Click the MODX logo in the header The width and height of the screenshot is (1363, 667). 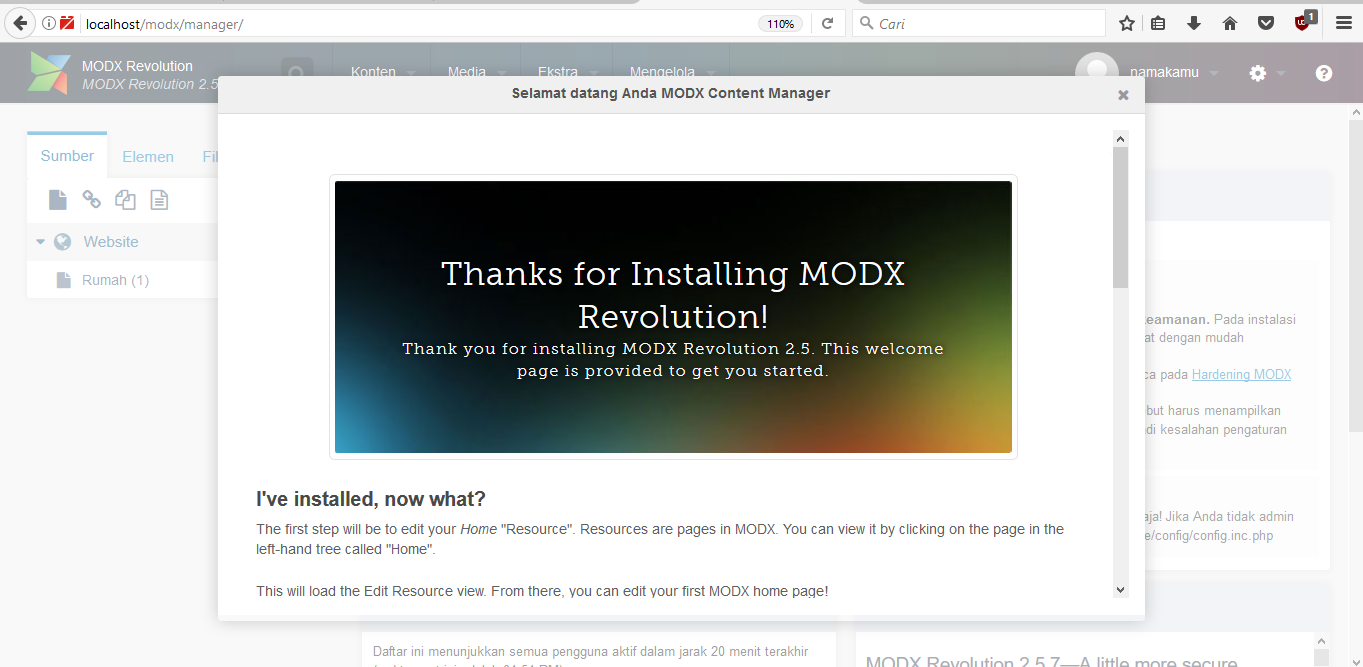(50, 73)
